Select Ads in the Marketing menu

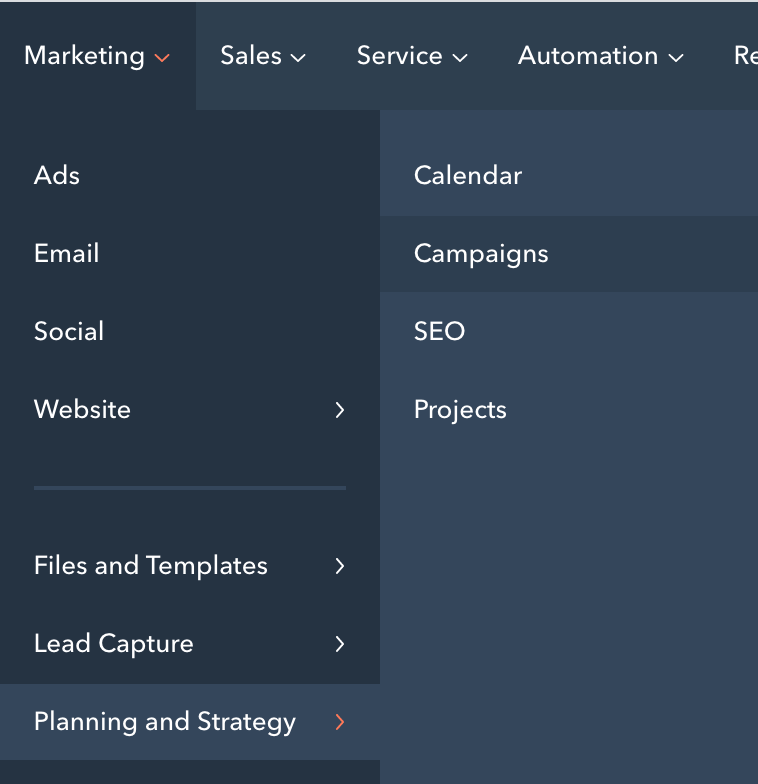click(x=57, y=175)
